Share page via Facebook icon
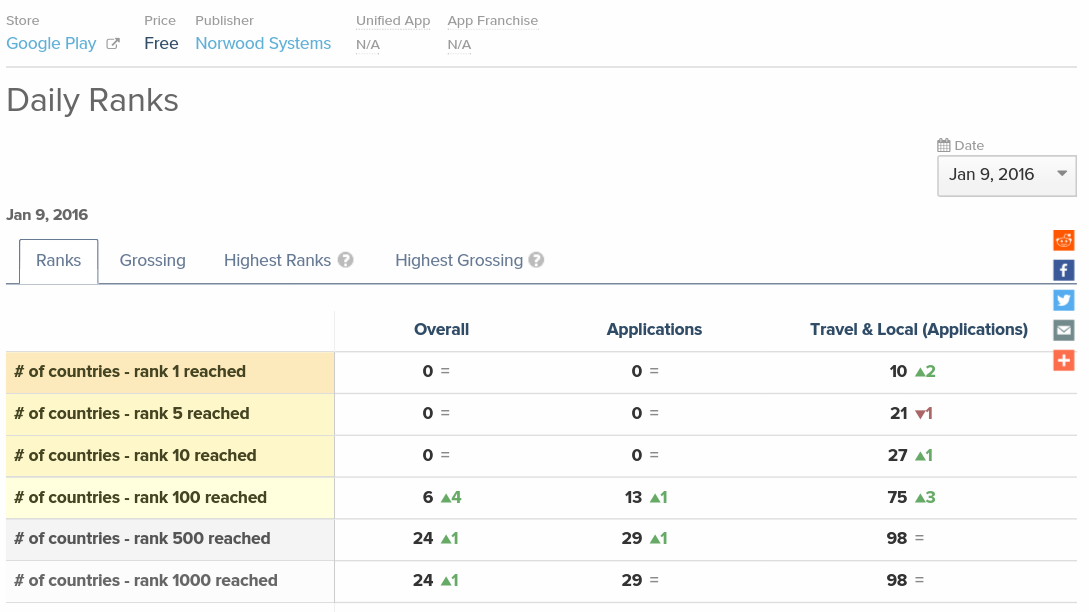The image size is (1089, 612). (1063, 270)
